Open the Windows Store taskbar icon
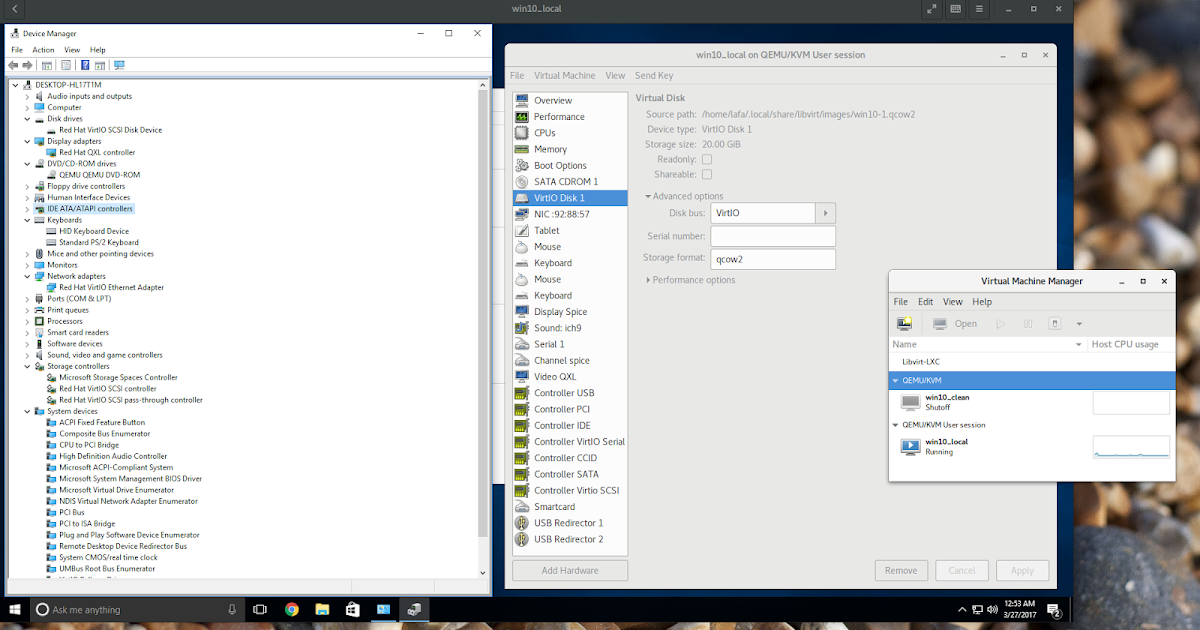The width and height of the screenshot is (1200, 630). (352, 609)
